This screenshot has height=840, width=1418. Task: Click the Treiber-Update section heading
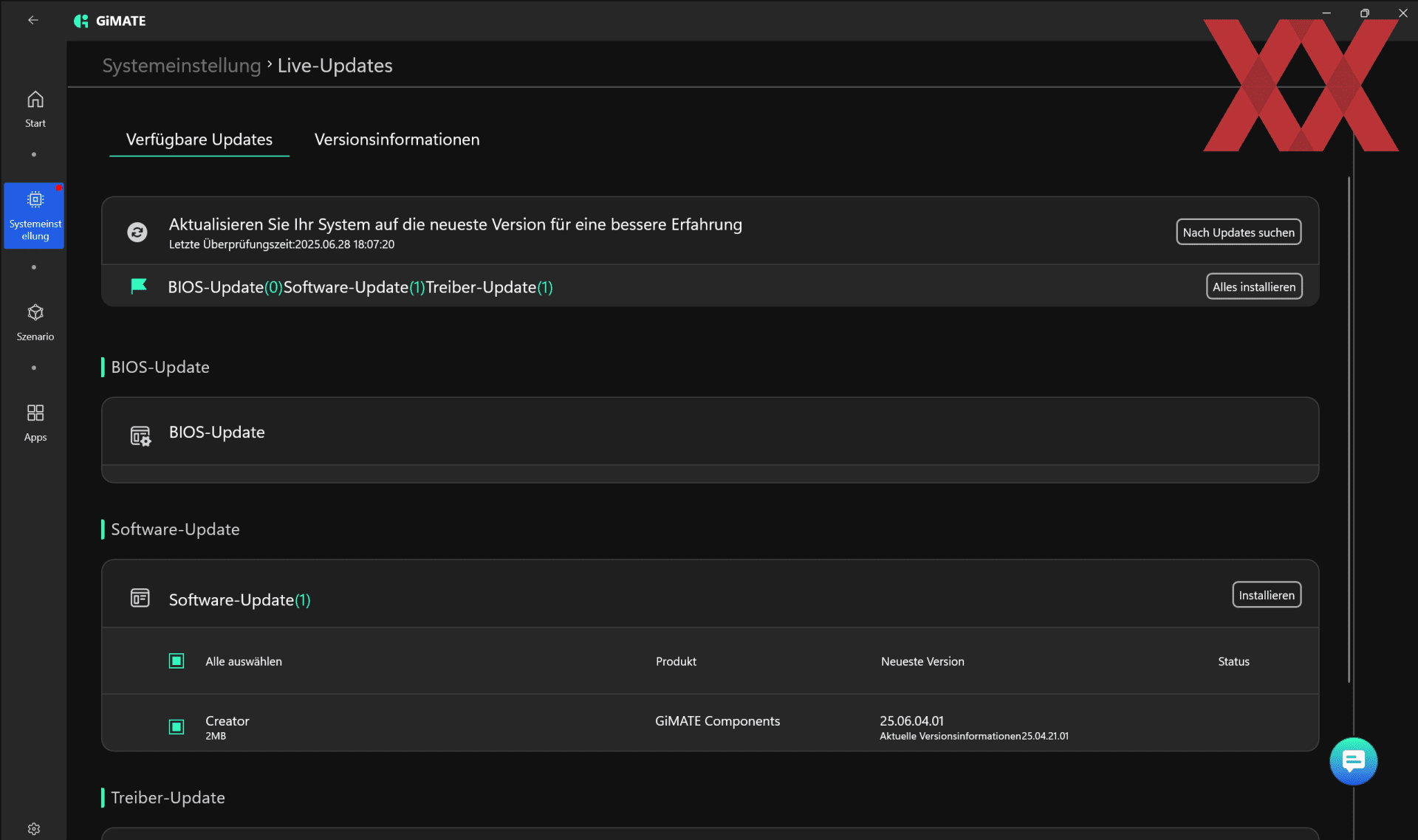point(168,798)
